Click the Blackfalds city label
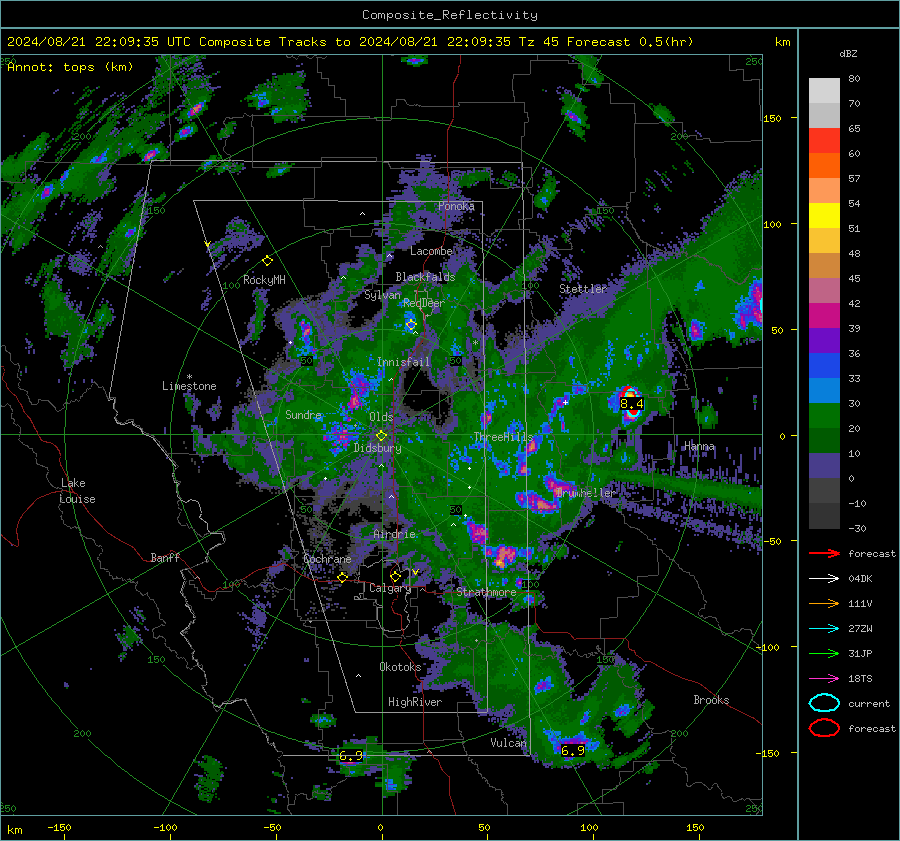The height and width of the screenshot is (841, 900). coord(425,277)
